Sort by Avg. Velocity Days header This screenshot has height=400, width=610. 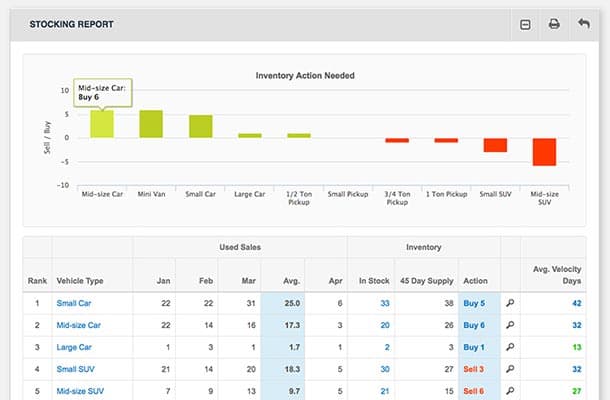557,275
